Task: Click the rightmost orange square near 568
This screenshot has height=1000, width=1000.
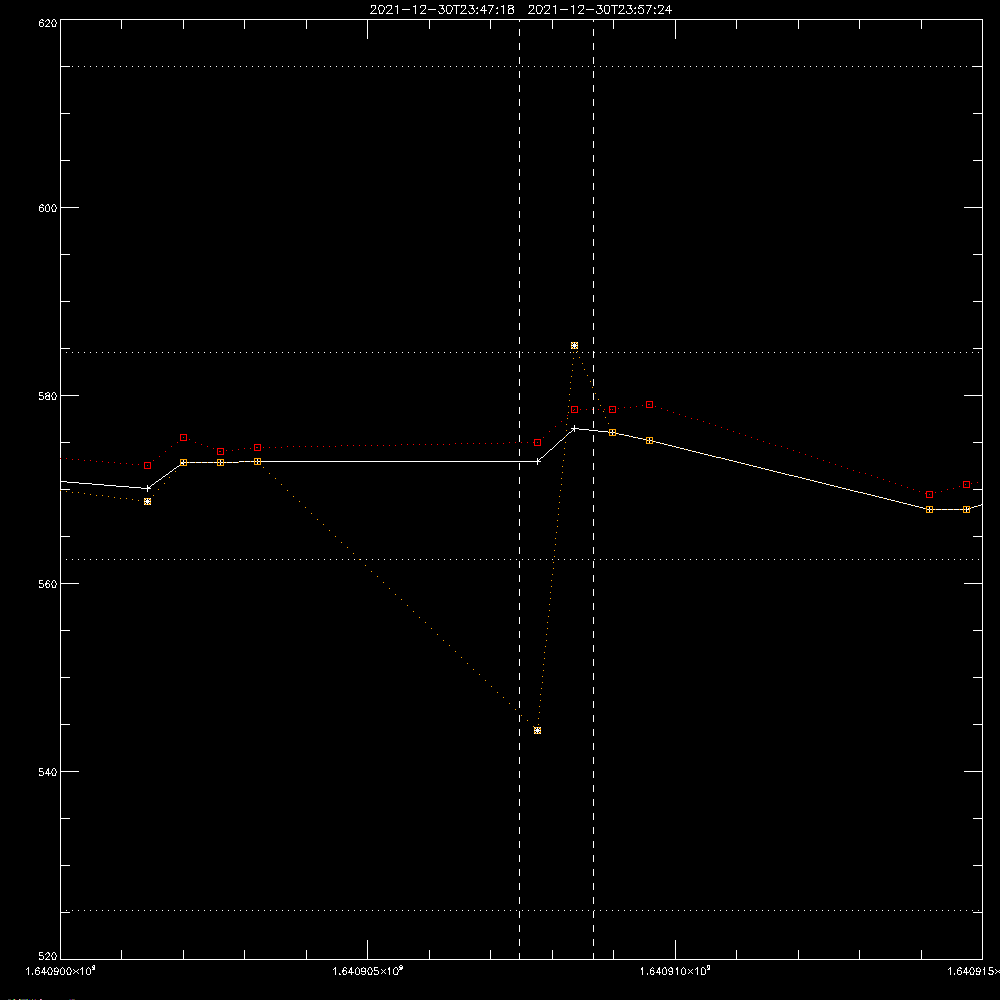Action: pos(967,510)
